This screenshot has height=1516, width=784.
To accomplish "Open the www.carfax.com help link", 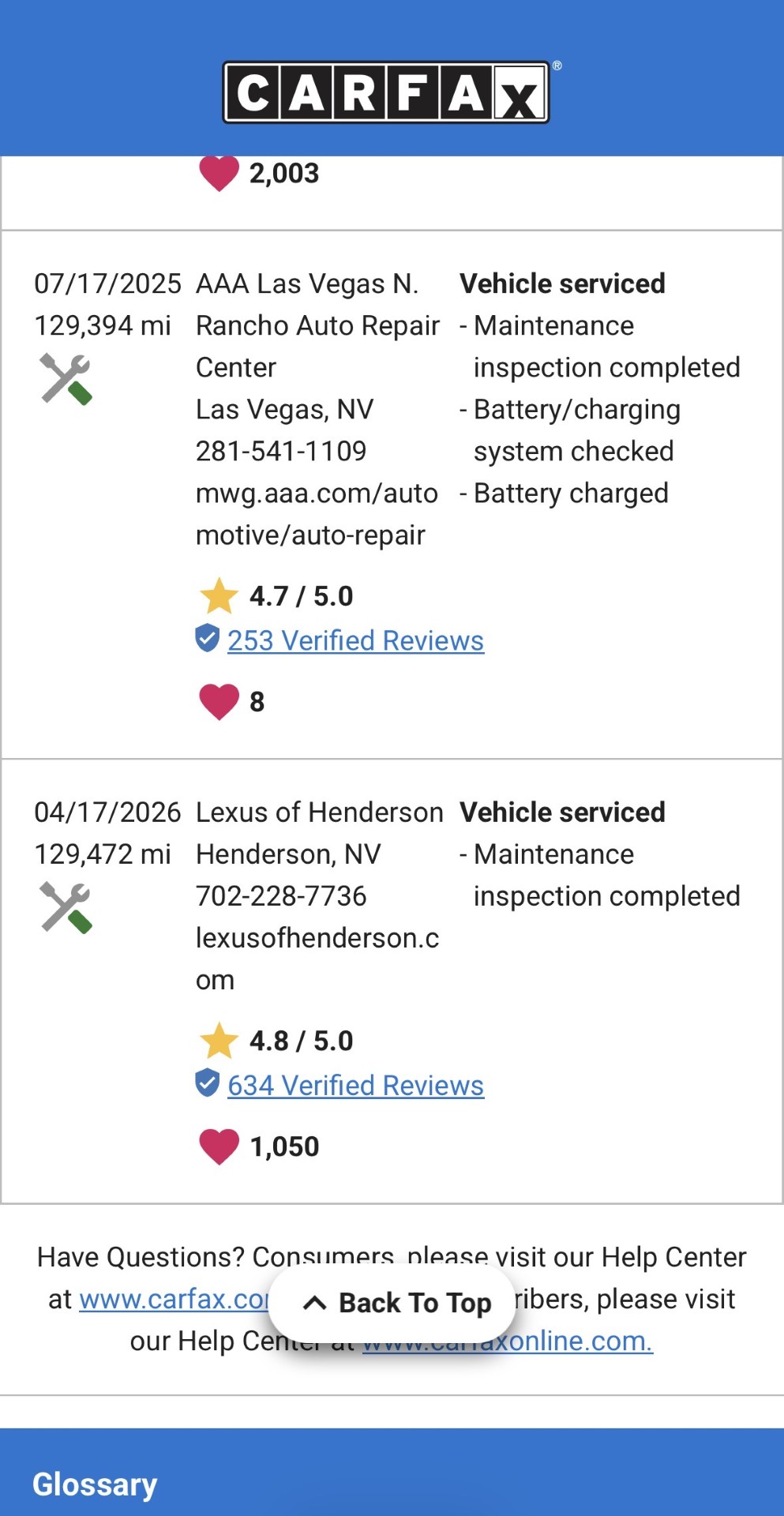I will [x=174, y=1299].
